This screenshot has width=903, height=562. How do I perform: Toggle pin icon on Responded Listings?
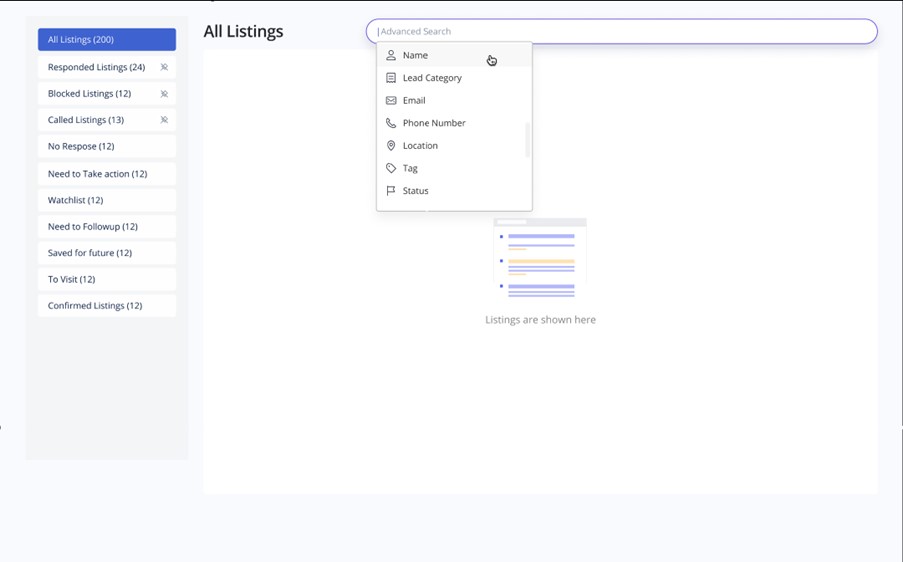165,68
